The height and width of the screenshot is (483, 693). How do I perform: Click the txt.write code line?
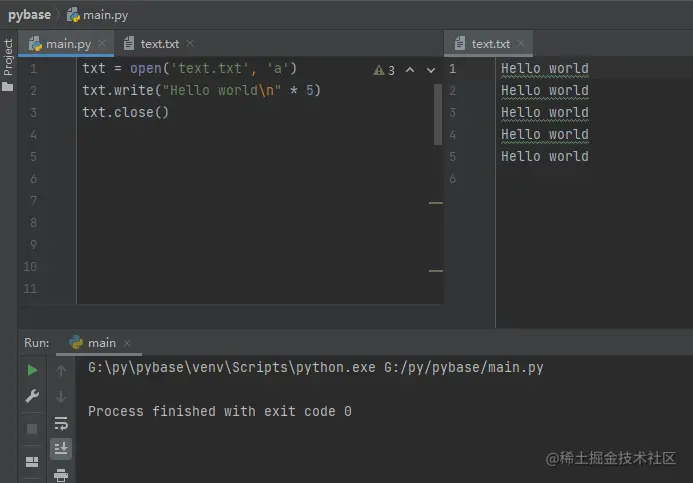(x=201, y=91)
